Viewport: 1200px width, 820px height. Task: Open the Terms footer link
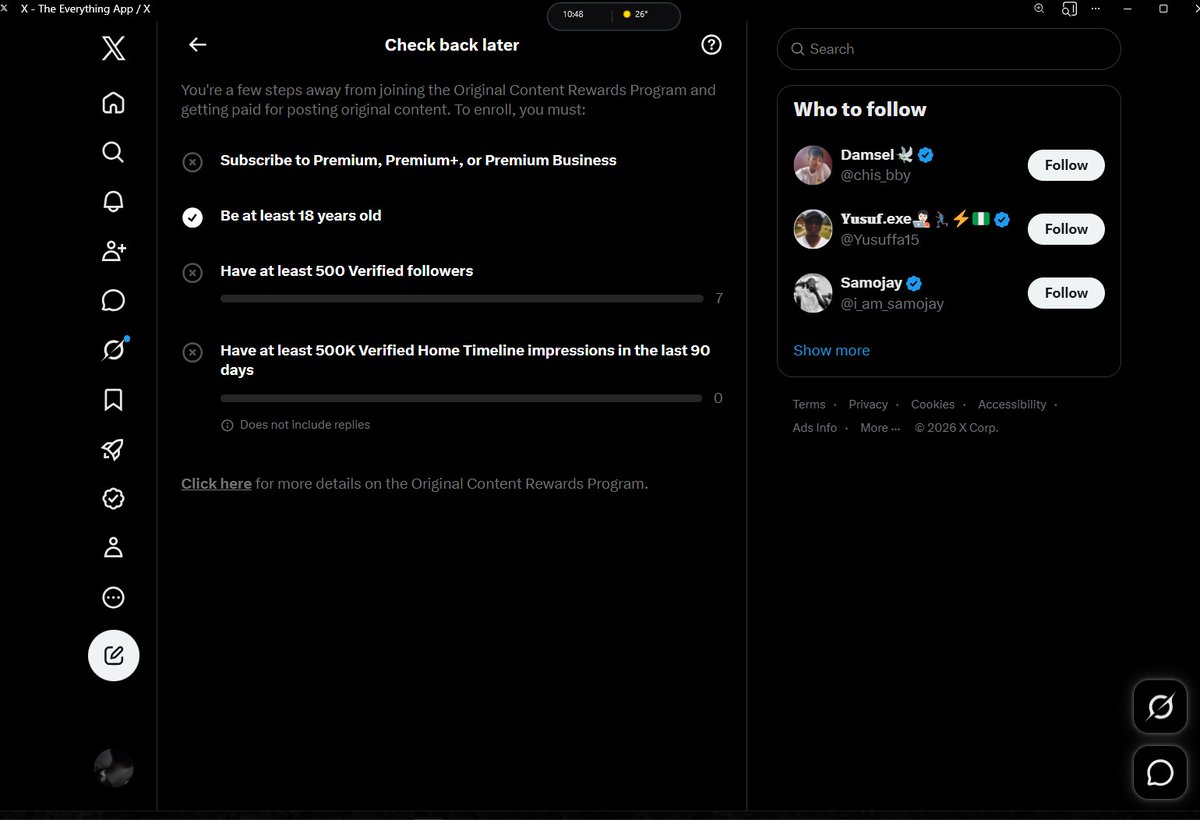(x=809, y=404)
